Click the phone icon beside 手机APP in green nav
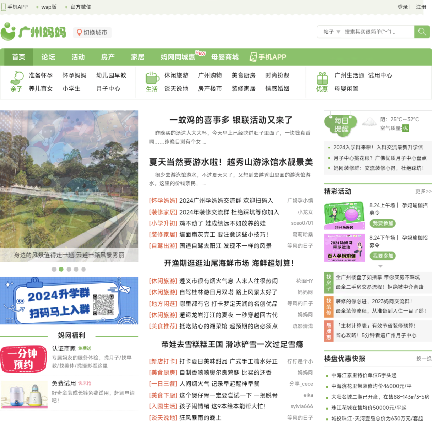 (253, 57)
